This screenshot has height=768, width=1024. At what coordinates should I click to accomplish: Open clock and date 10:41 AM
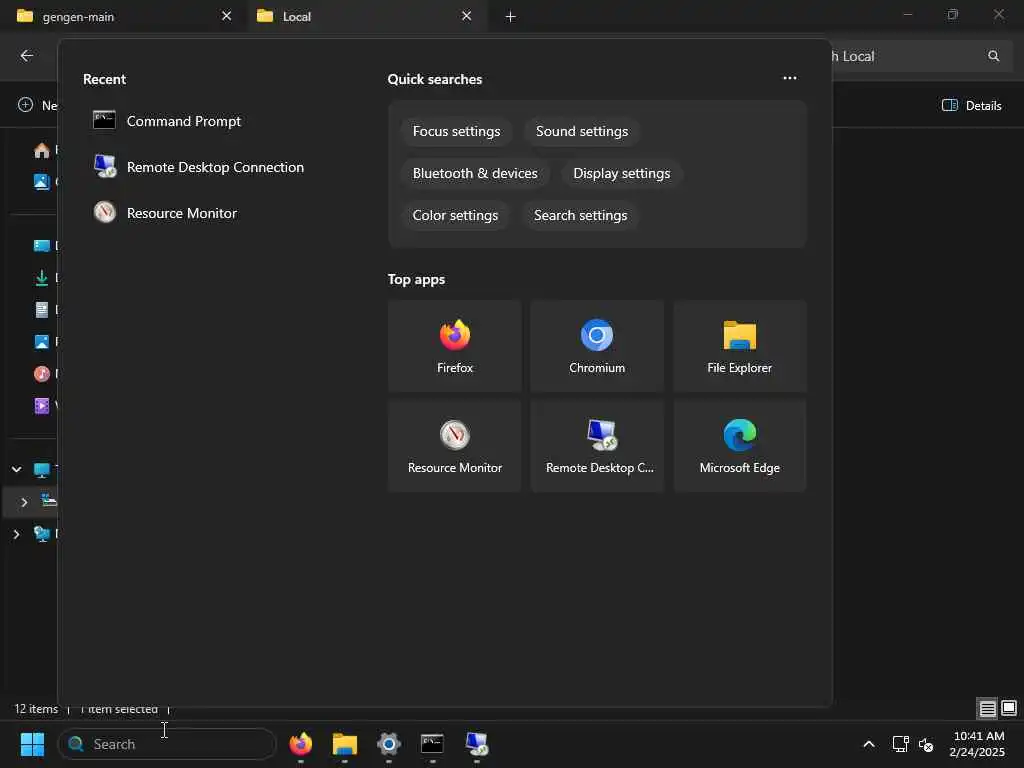coord(977,744)
